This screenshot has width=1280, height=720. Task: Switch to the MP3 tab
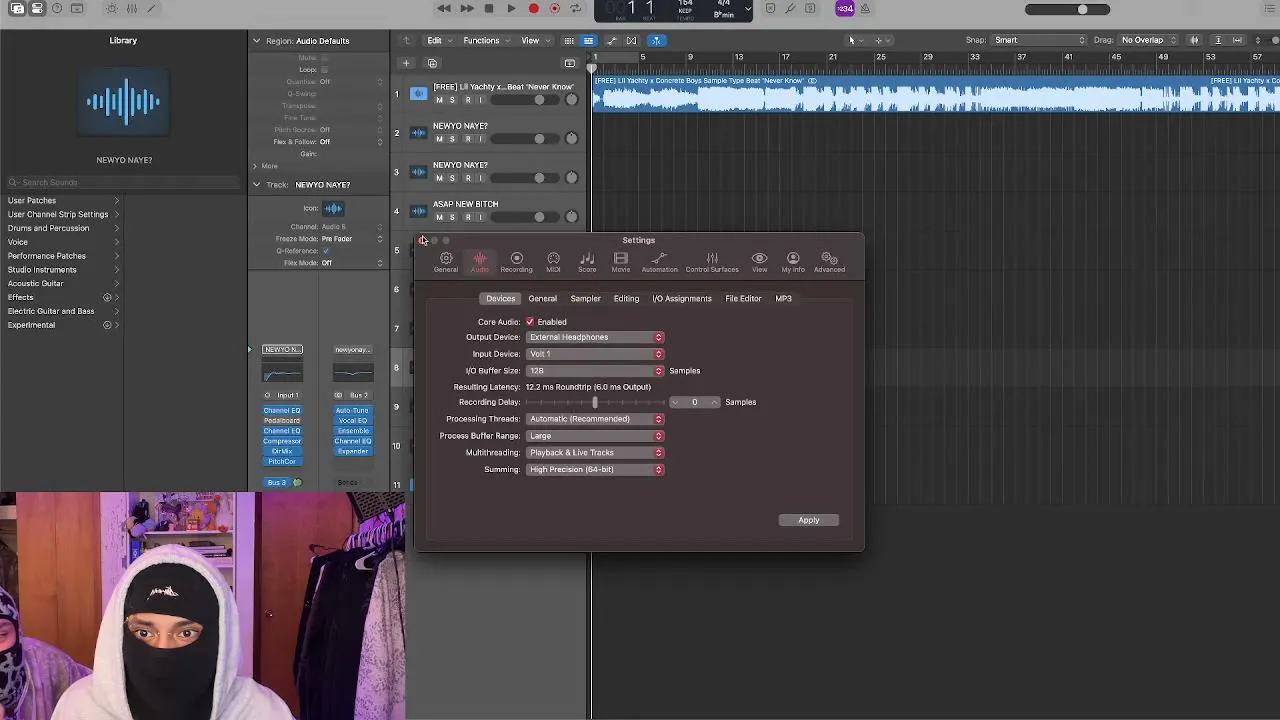(x=783, y=298)
